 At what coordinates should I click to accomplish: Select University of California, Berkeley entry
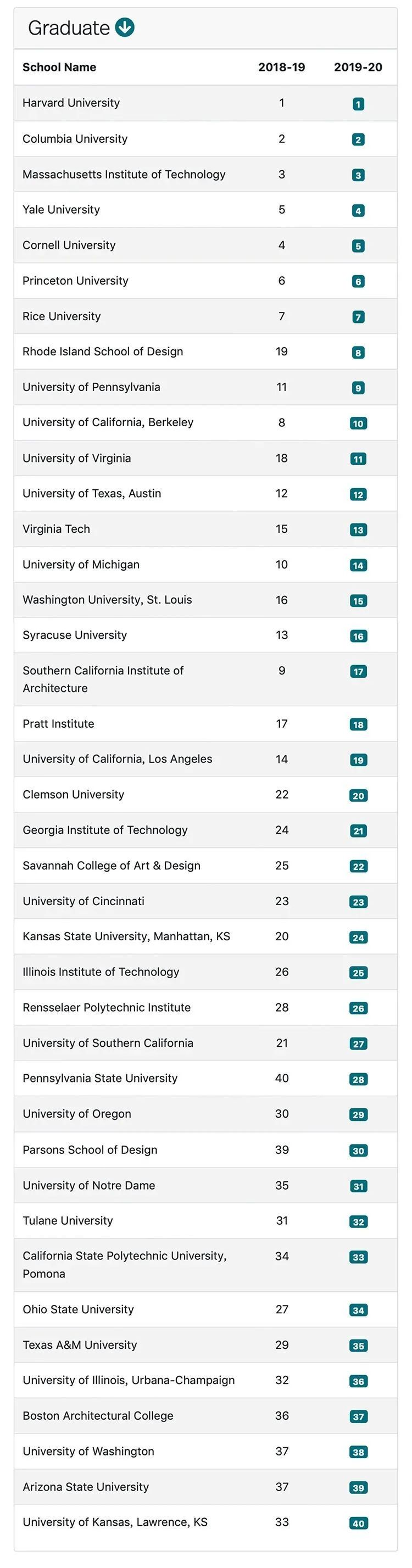(x=108, y=422)
